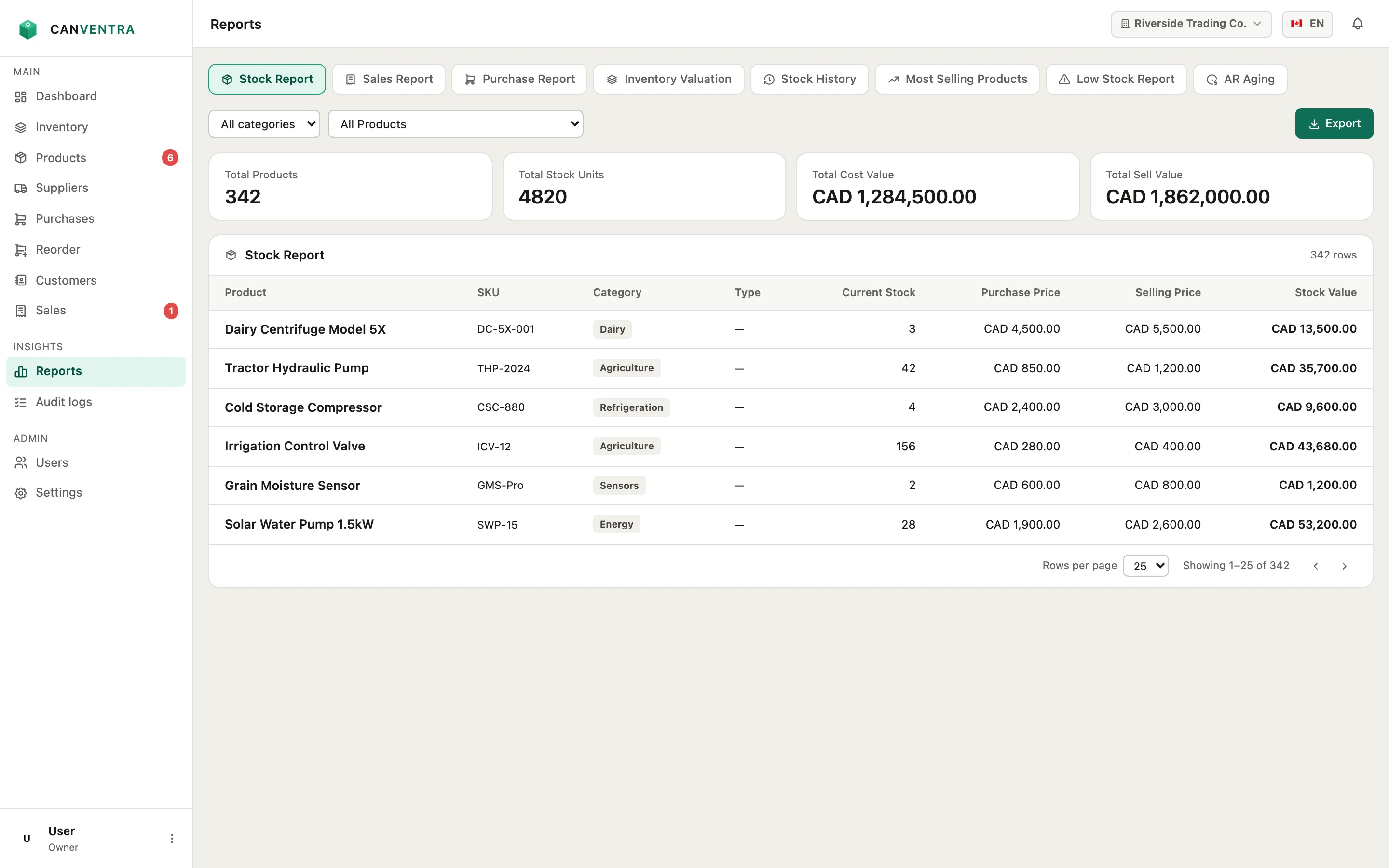Open the All categories dropdown

[x=264, y=124]
